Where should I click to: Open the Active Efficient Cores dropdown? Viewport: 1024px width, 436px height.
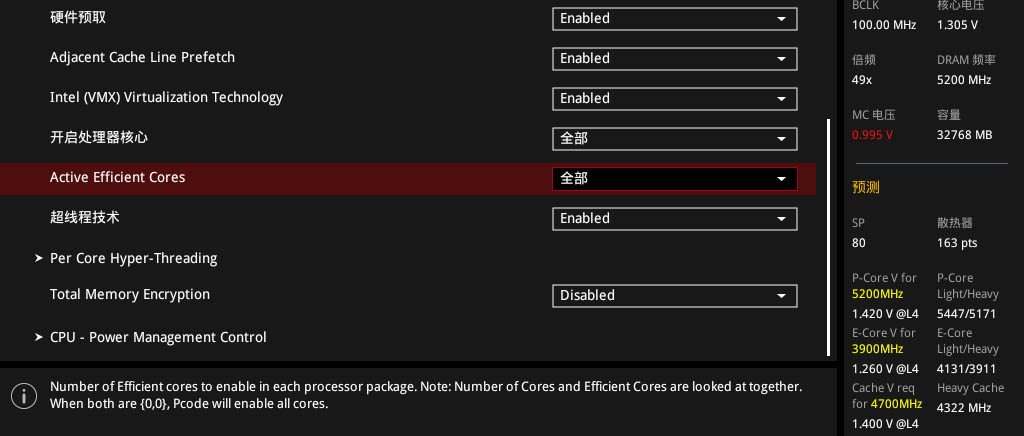pyautogui.click(x=675, y=179)
